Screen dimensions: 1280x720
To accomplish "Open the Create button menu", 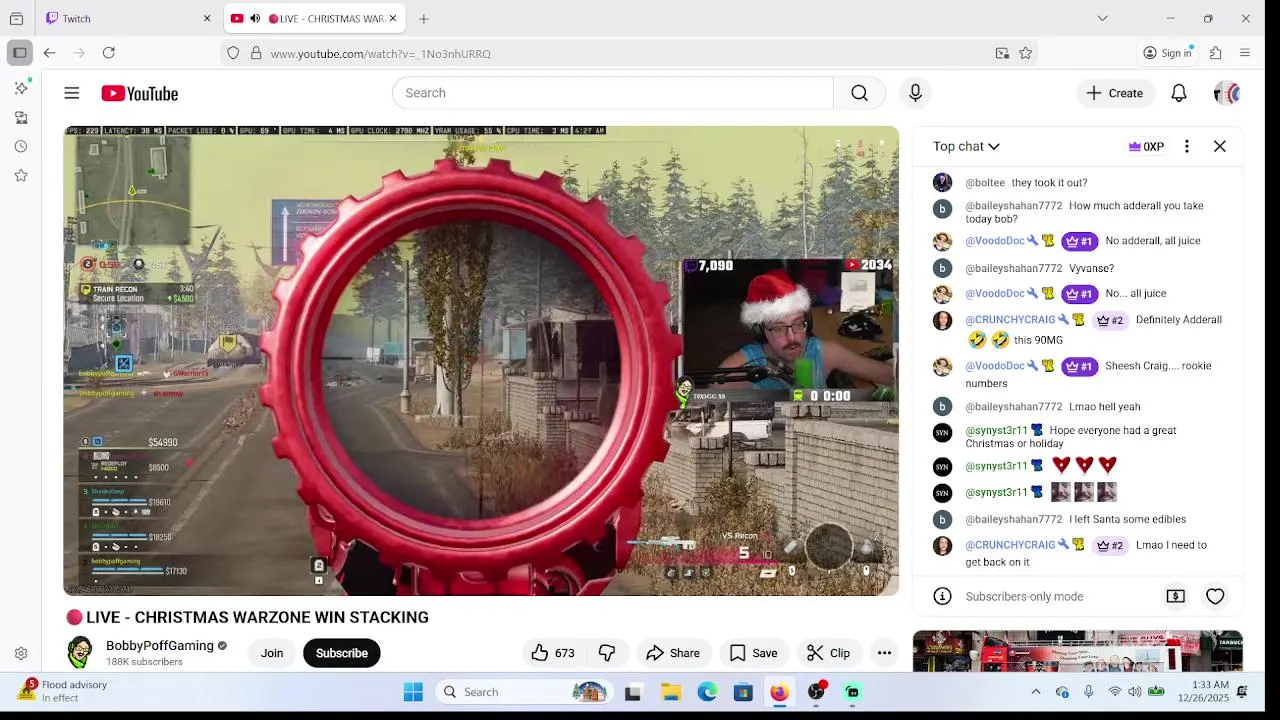I will 1115,93.
